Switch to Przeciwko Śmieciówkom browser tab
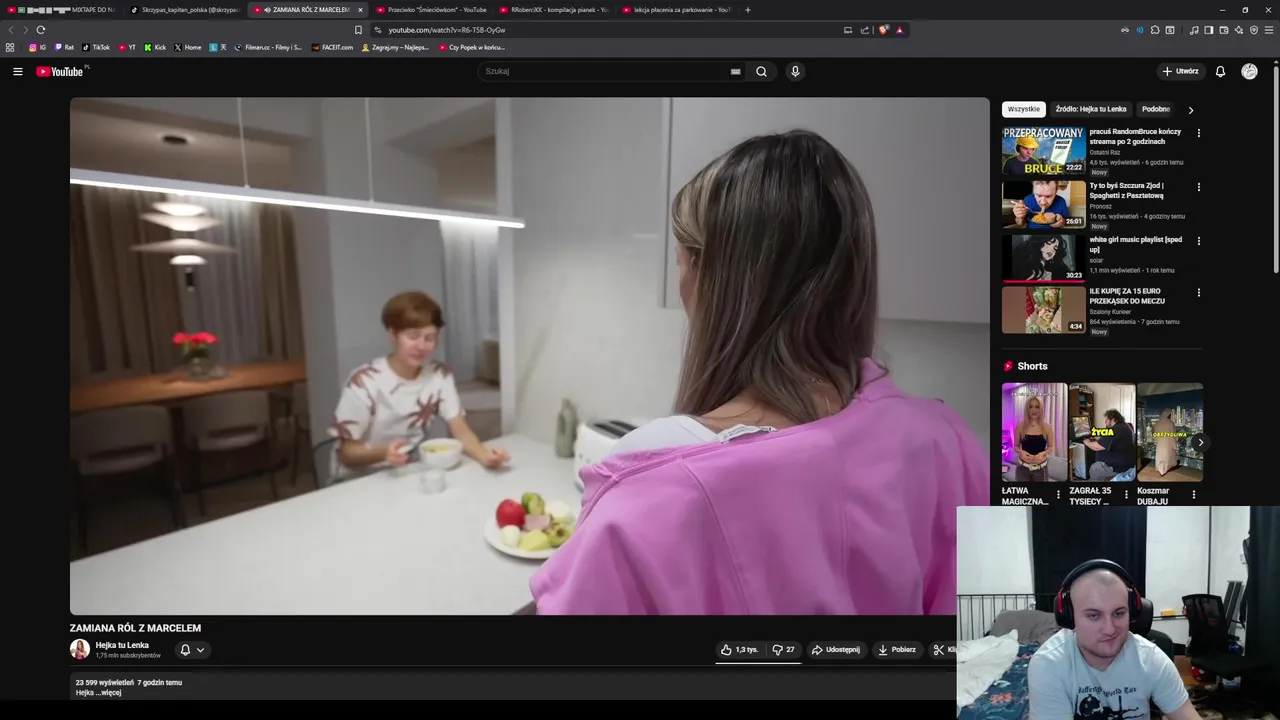This screenshot has width=1280, height=720. [430, 10]
